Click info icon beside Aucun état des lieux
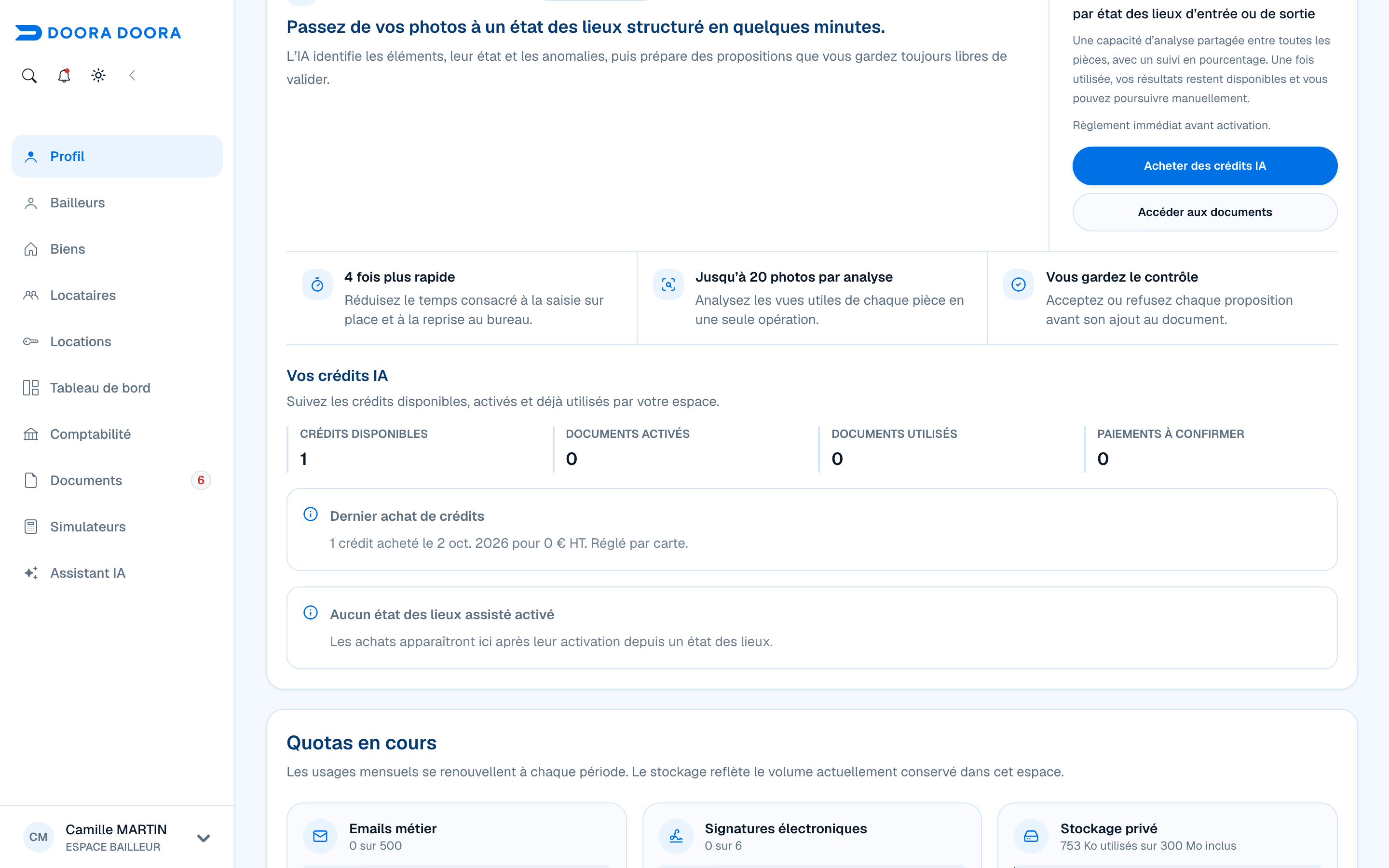Viewport: 1389px width, 868px height. pyautogui.click(x=311, y=612)
